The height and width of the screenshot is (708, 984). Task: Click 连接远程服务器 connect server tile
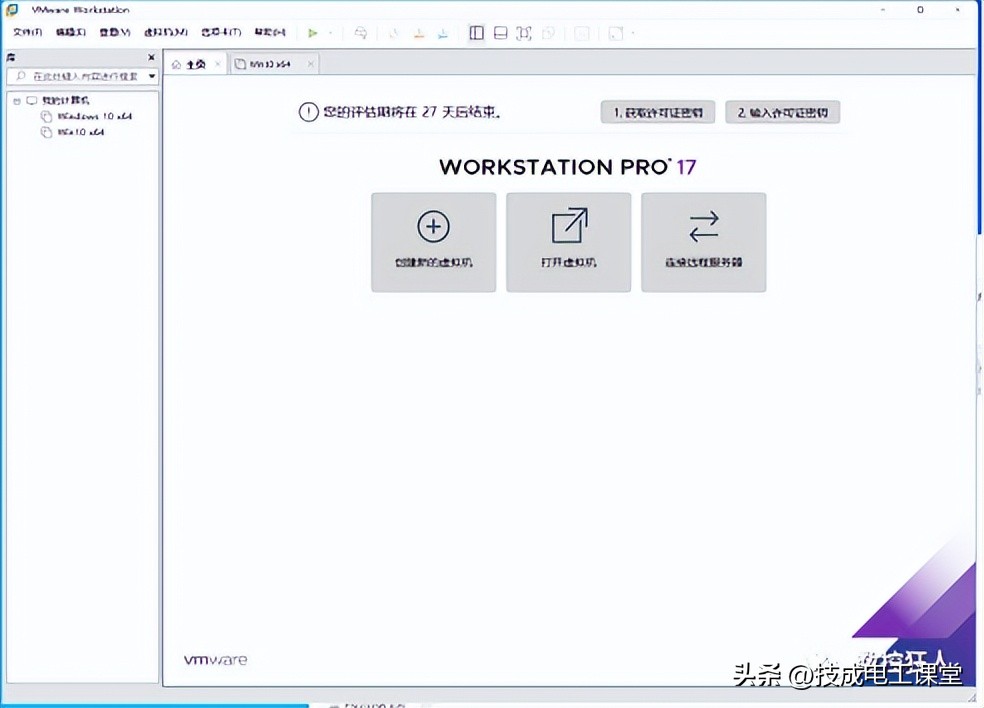pos(703,242)
